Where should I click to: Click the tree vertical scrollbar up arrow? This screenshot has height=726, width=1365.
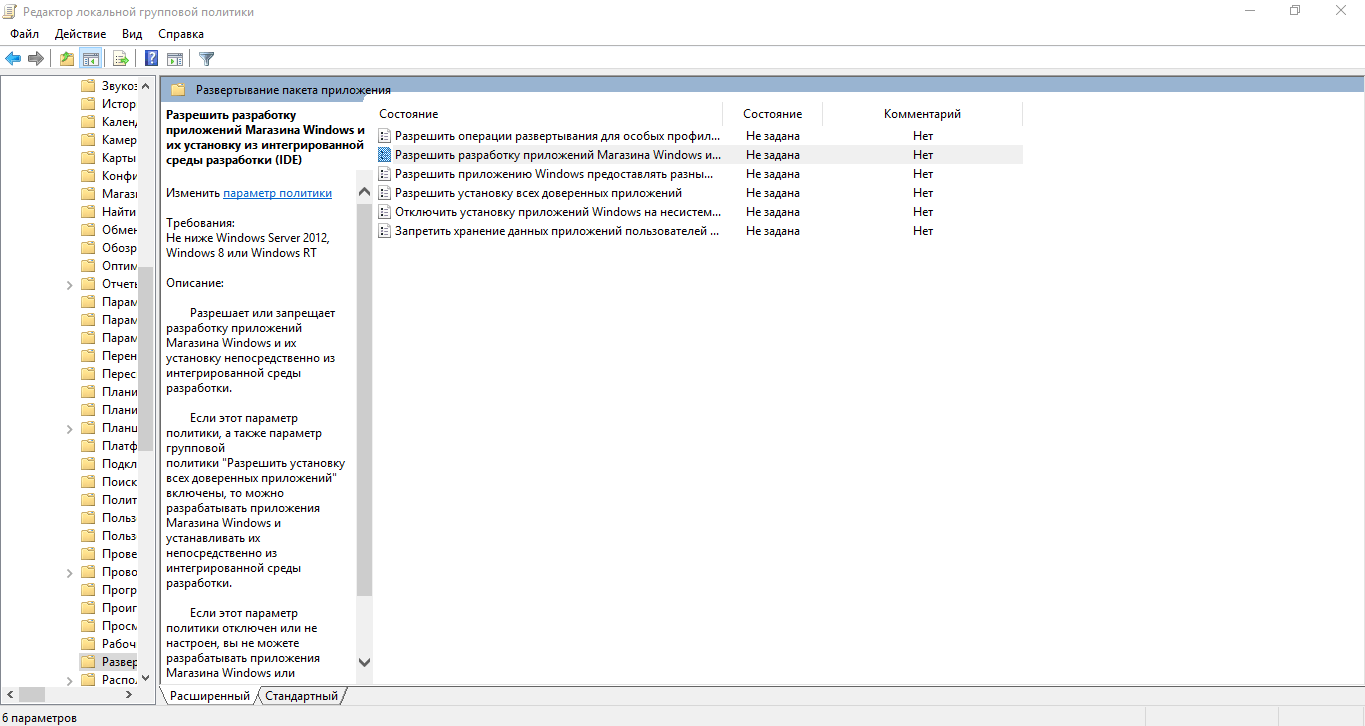(146, 84)
